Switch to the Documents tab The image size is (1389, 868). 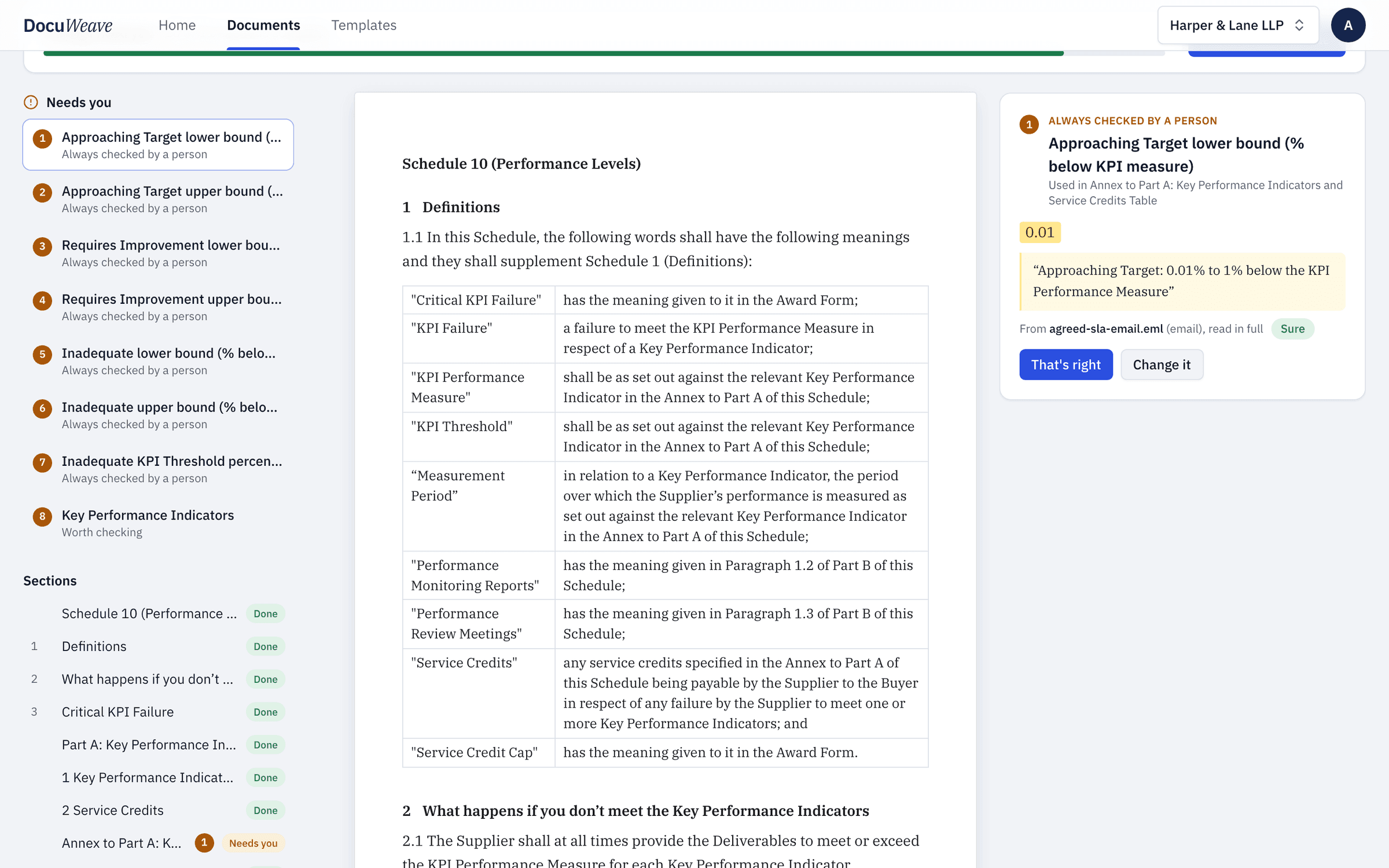(263, 25)
